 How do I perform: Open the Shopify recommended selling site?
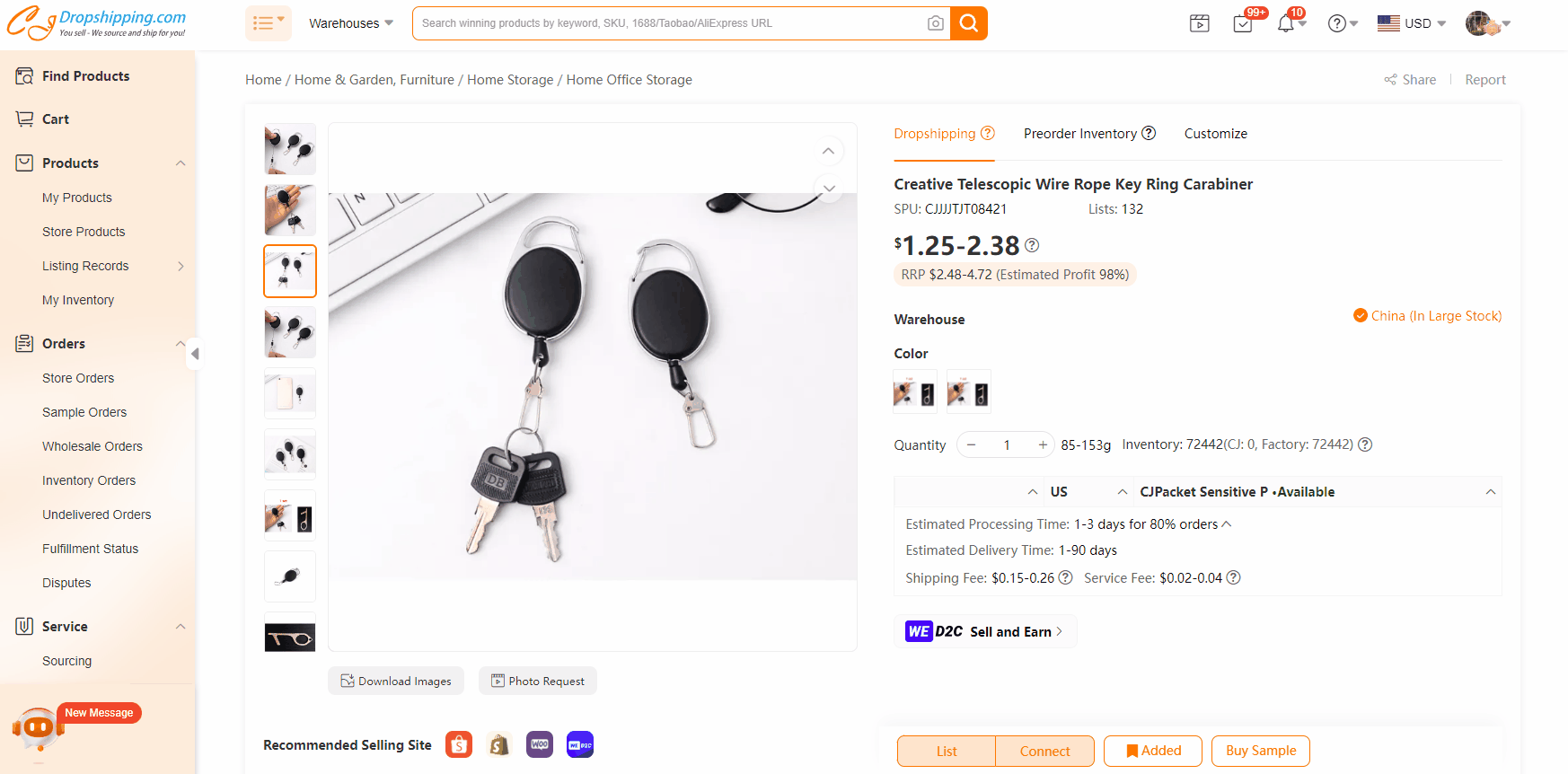pos(499,744)
